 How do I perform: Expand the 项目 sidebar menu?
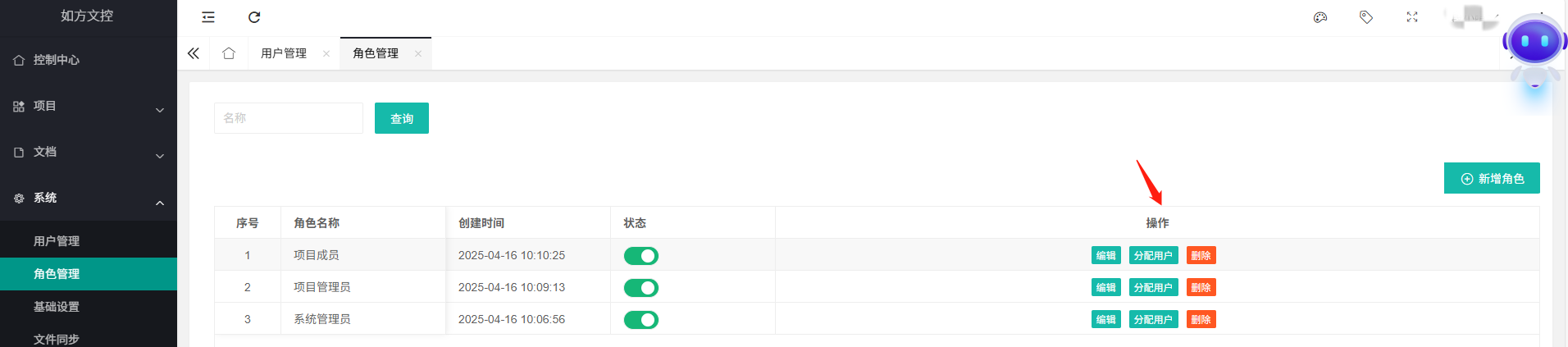click(x=89, y=106)
